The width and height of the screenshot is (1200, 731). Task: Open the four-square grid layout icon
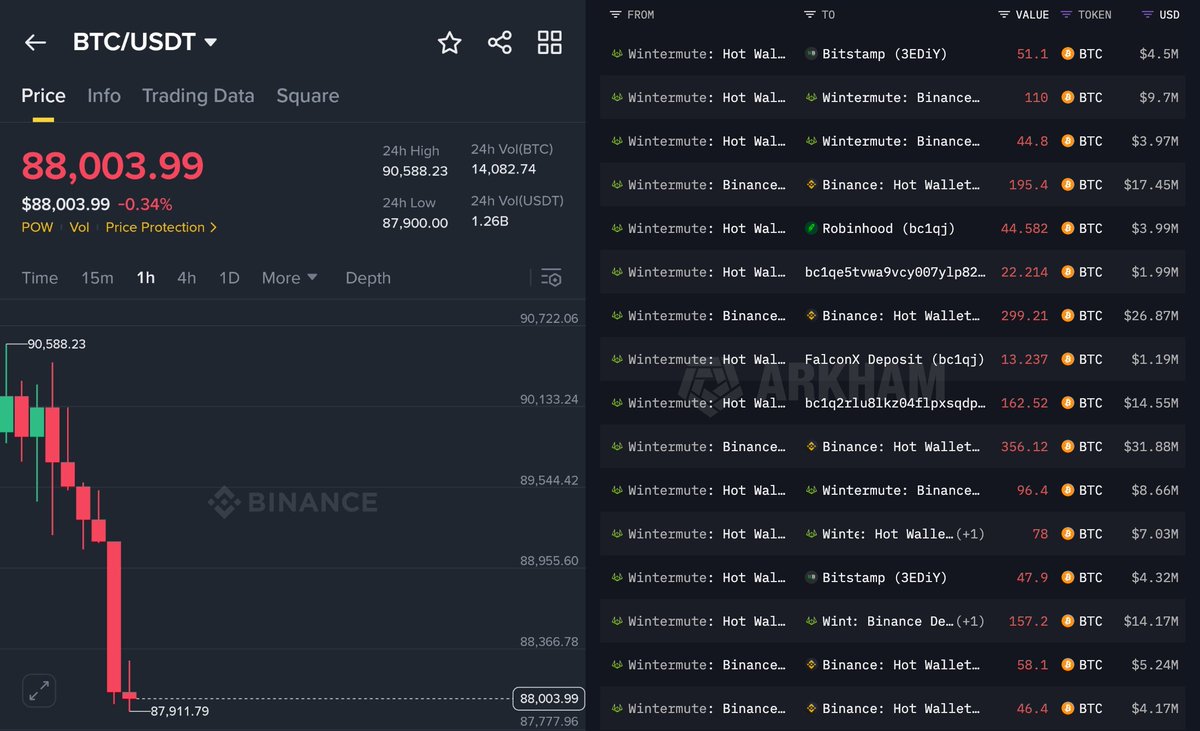[x=550, y=42]
